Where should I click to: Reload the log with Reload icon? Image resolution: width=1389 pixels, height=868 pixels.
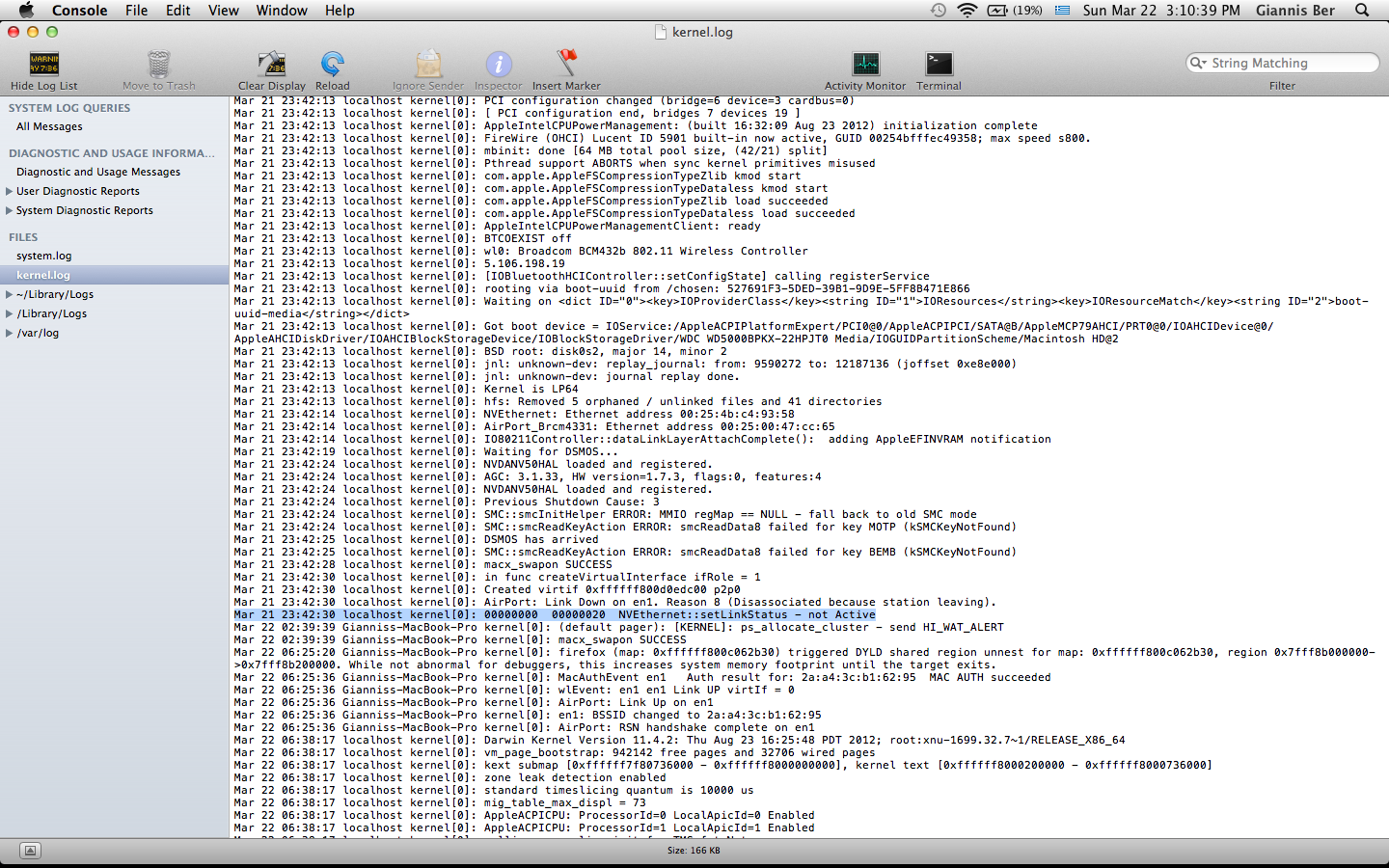pos(333,65)
